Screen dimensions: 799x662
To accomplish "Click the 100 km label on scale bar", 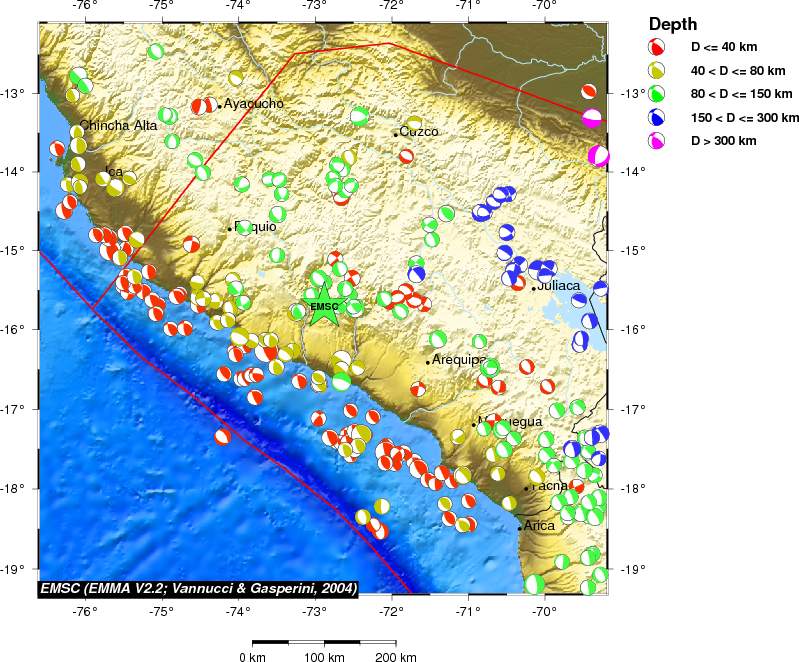I will pos(325,657).
